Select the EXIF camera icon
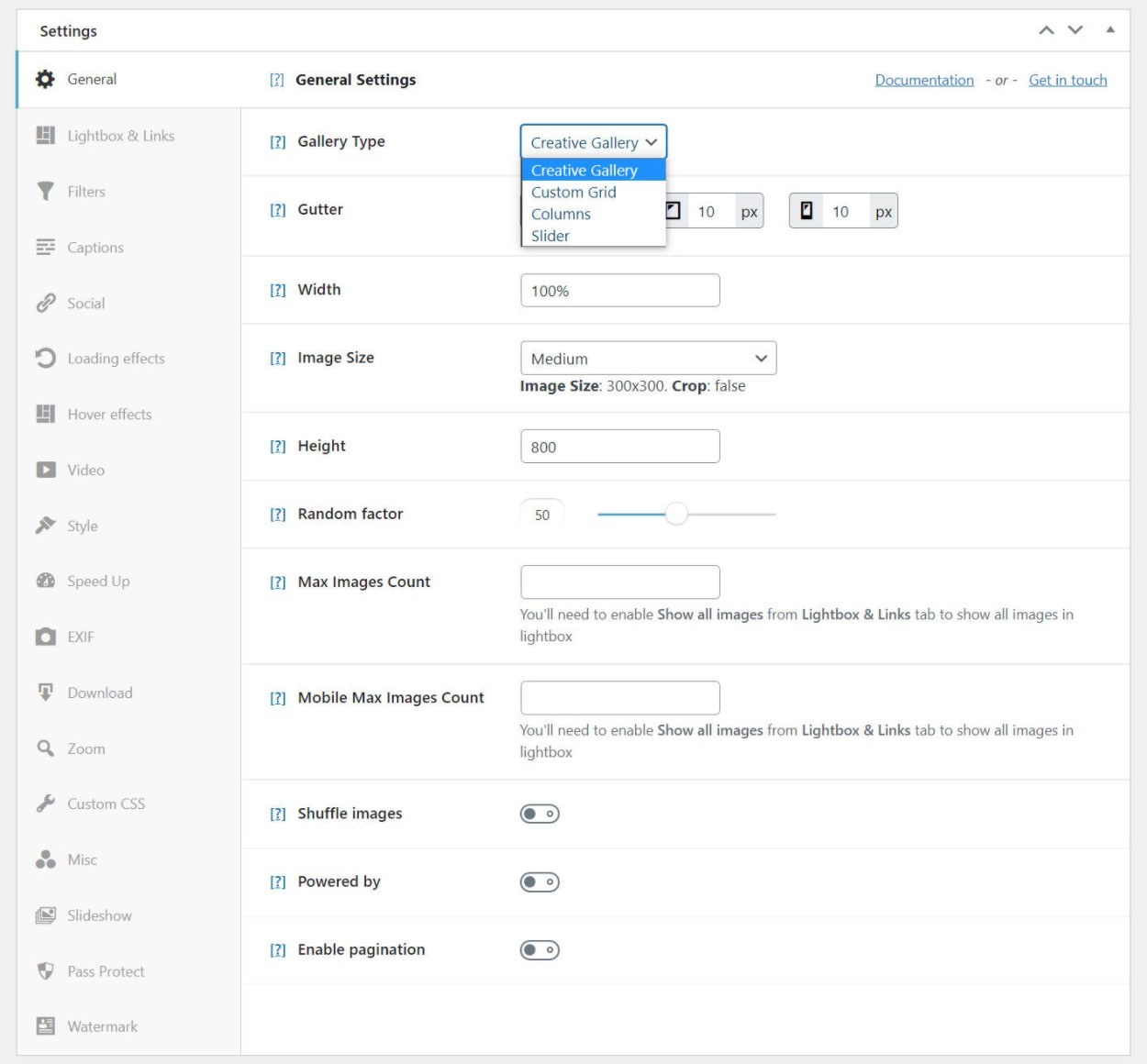The width and height of the screenshot is (1147, 1064). click(x=45, y=637)
